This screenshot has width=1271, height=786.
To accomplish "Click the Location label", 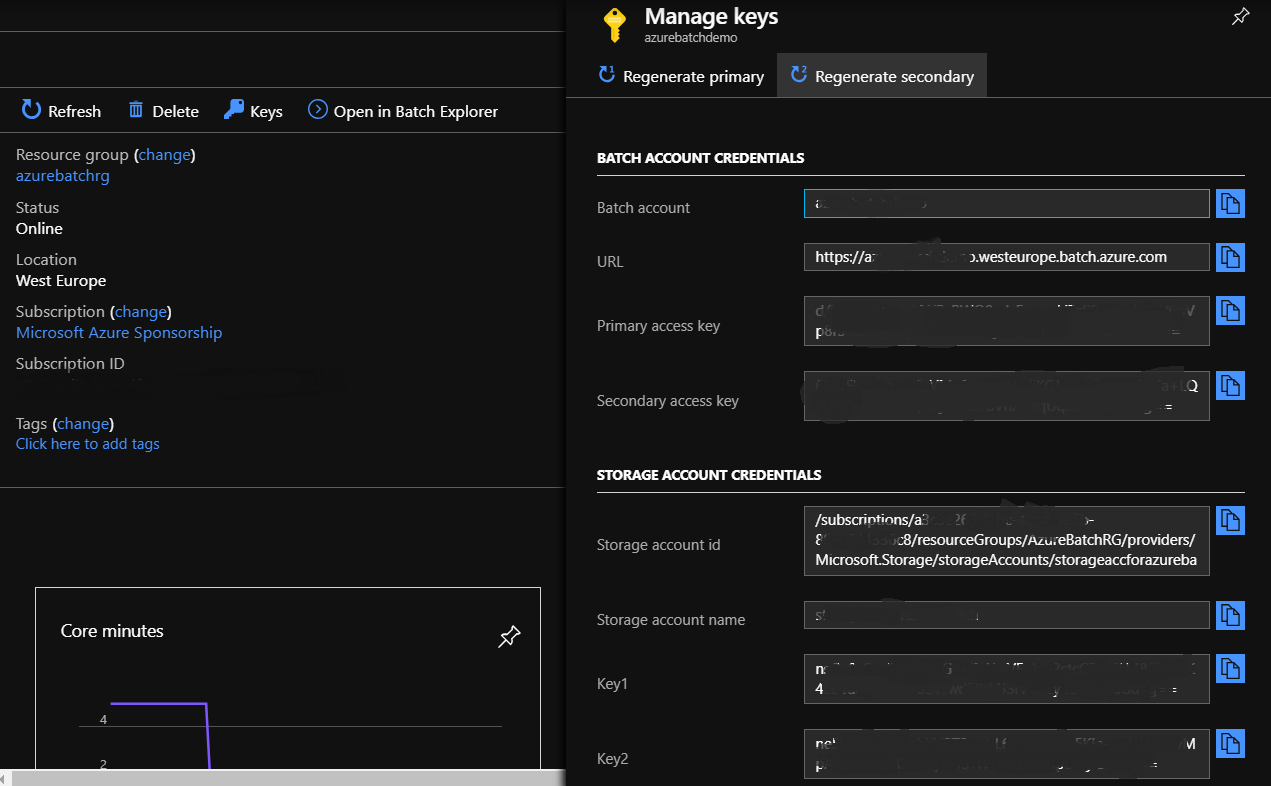I will (x=46, y=260).
